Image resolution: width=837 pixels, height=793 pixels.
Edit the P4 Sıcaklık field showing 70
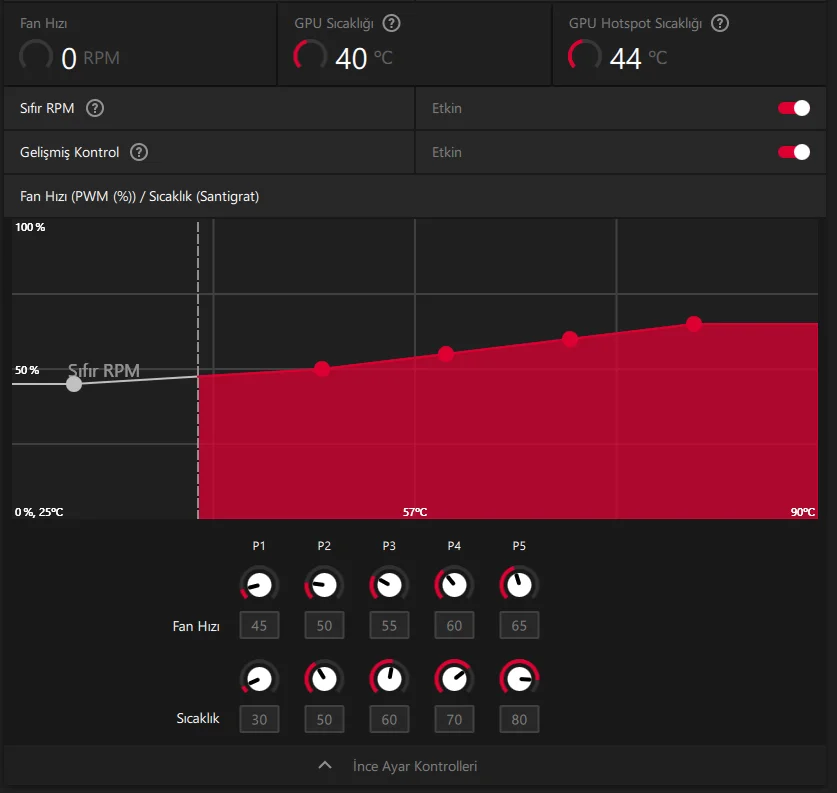(454, 719)
